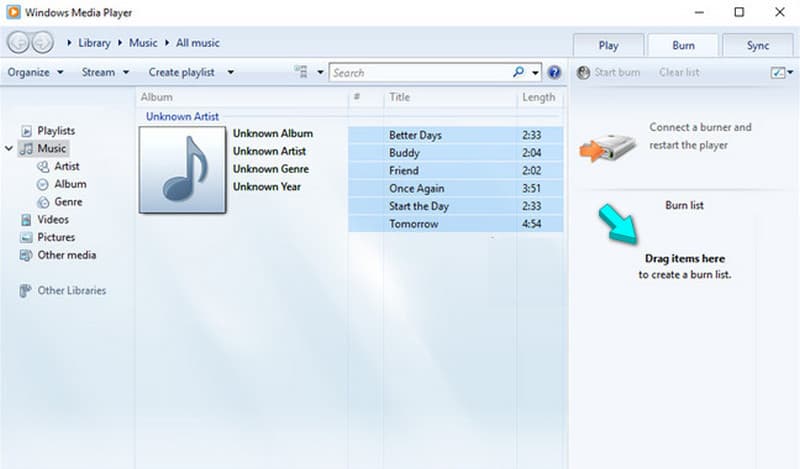Click the Videos icon in sidebar

tap(26, 220)
